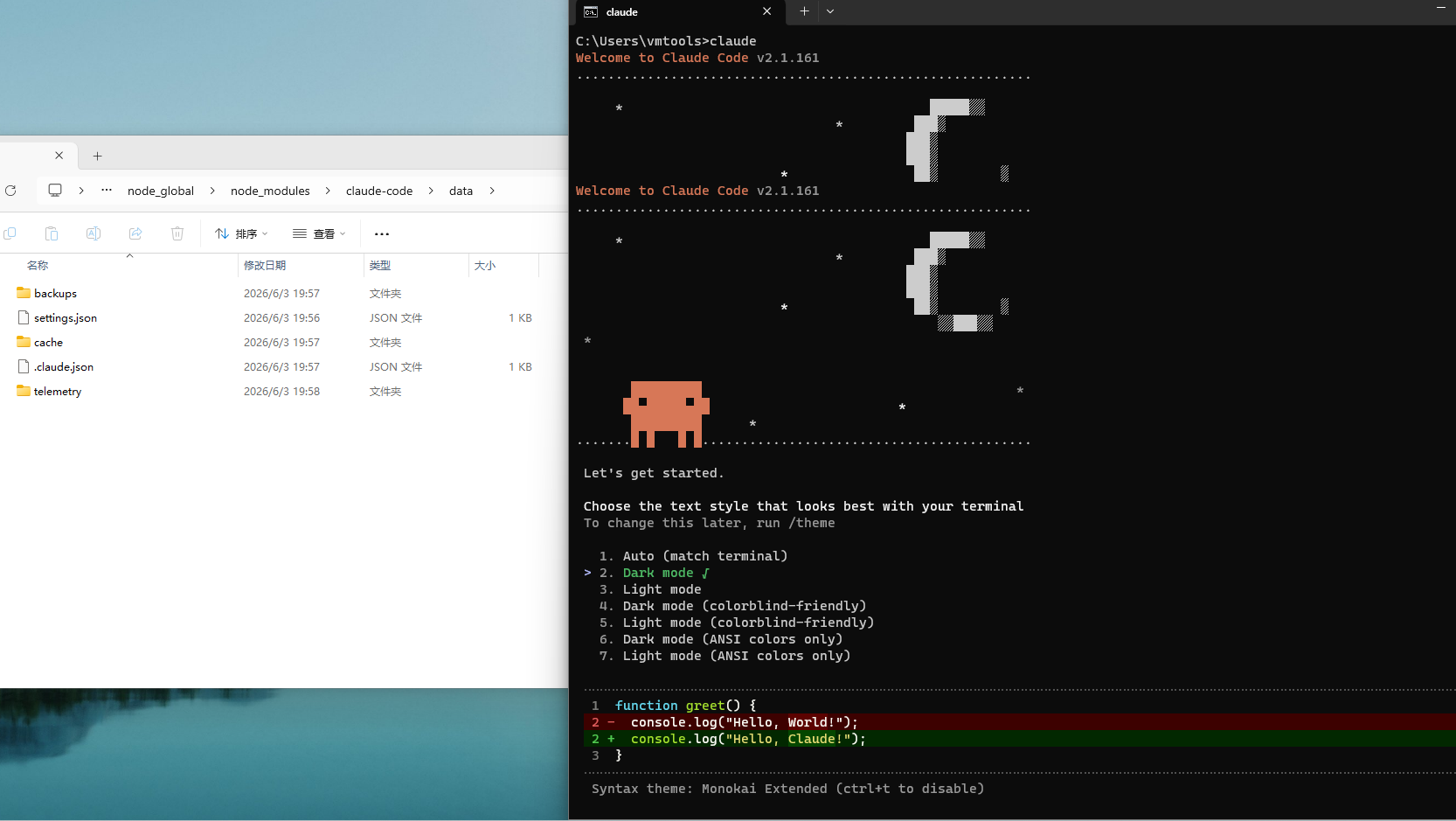
Task: Click the backups folder icon
Action: [x=24, y=293]
